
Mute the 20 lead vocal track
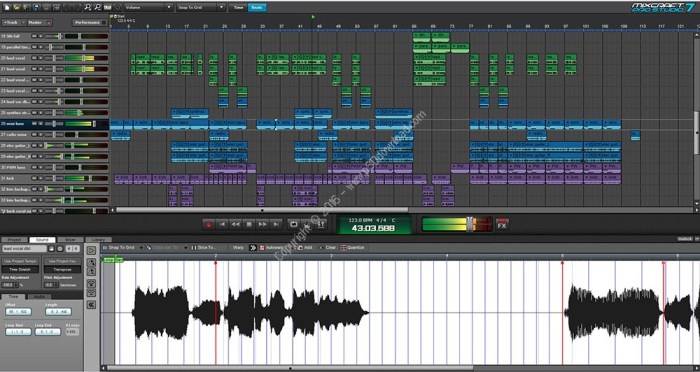point(34,58)
